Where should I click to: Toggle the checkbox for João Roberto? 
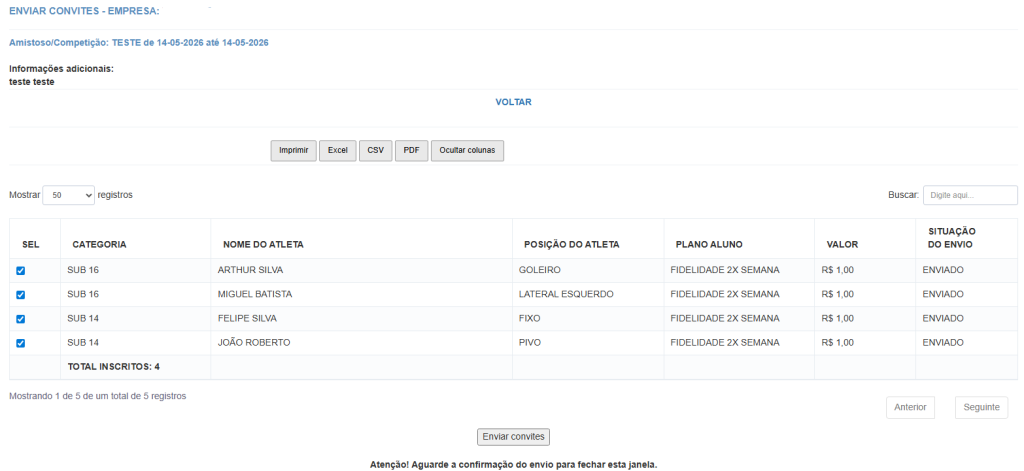tap(20, 343)
